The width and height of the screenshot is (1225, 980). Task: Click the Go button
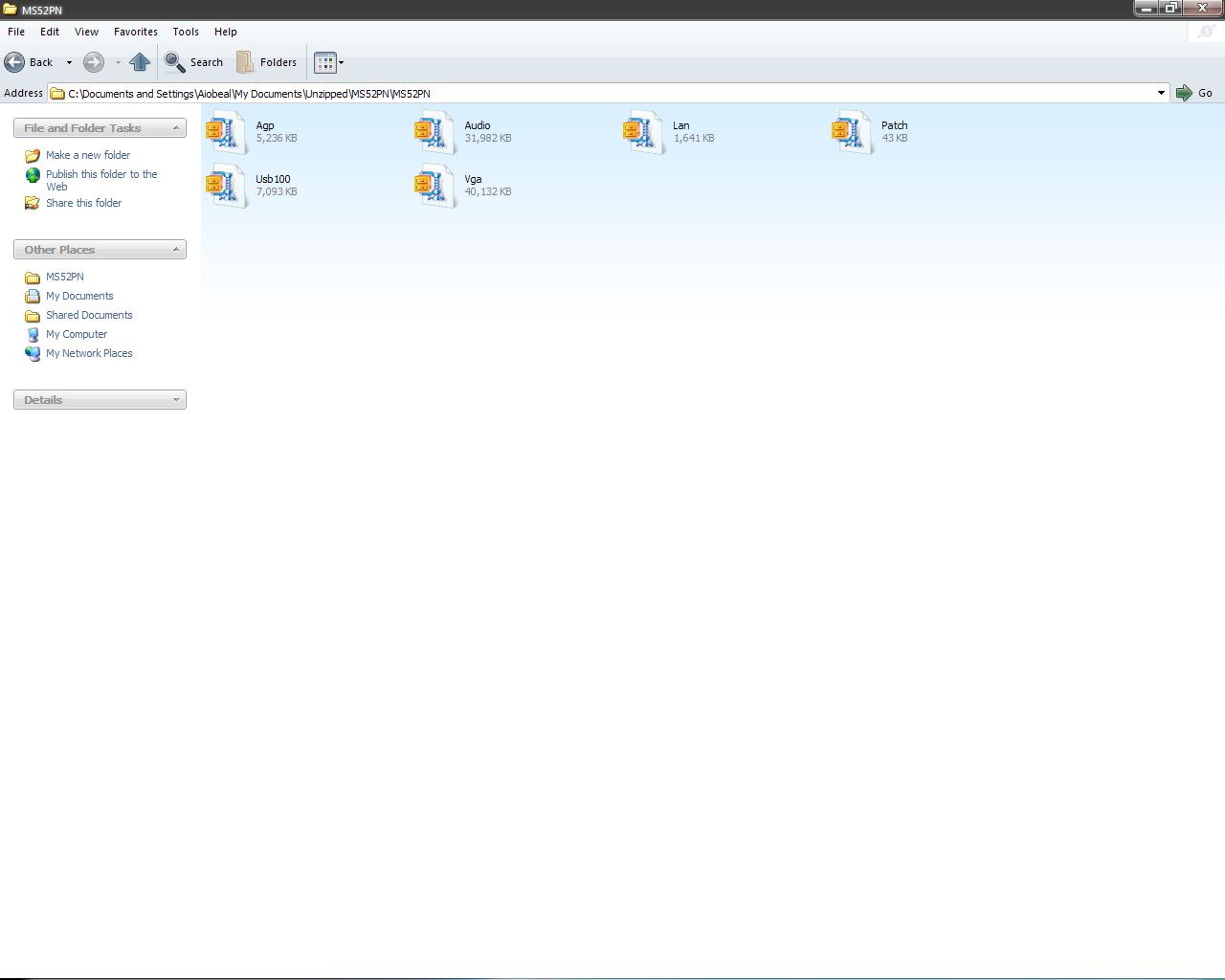point(1194,93)
